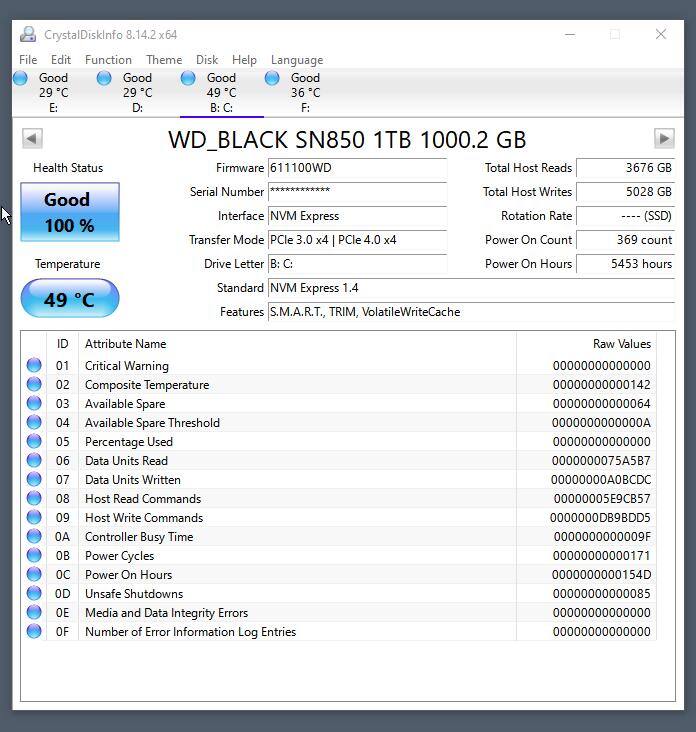Image resolution: width=696 pixels, height=732 pixels.
Task: Click status orb for Host Read Commands row
Action: (x=34, y=499)
